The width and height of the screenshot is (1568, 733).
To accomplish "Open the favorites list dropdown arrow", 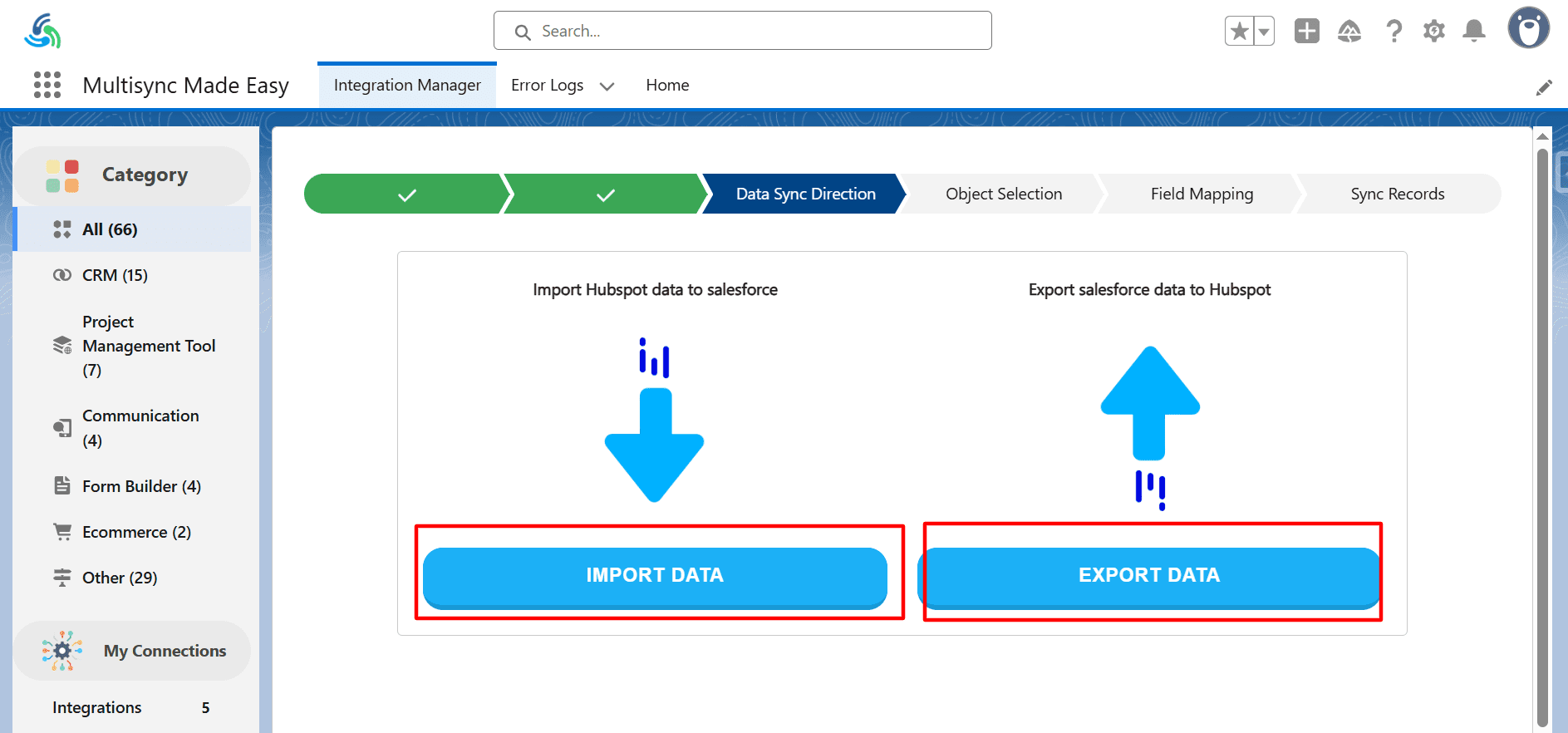I will pyautogui.click(x=1264, y=32).
